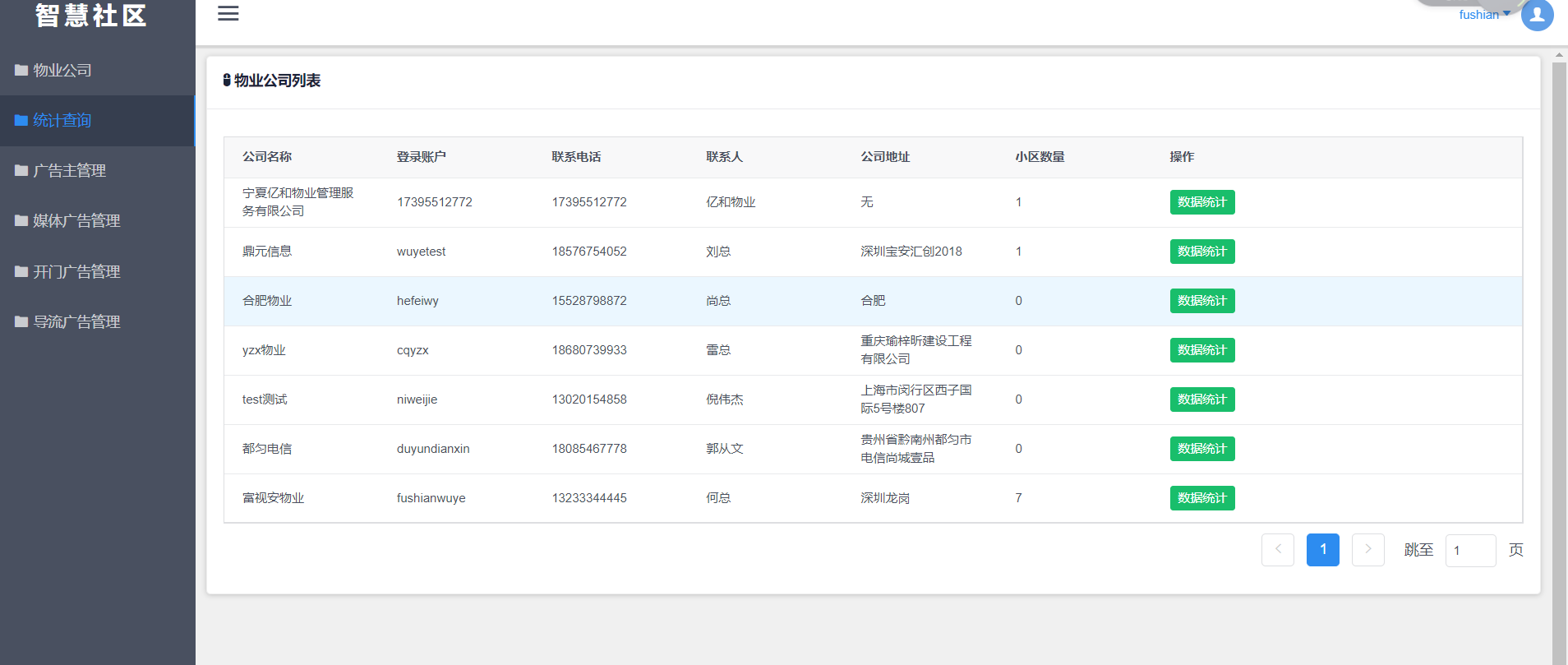Select company name 合肥物业

267,301
